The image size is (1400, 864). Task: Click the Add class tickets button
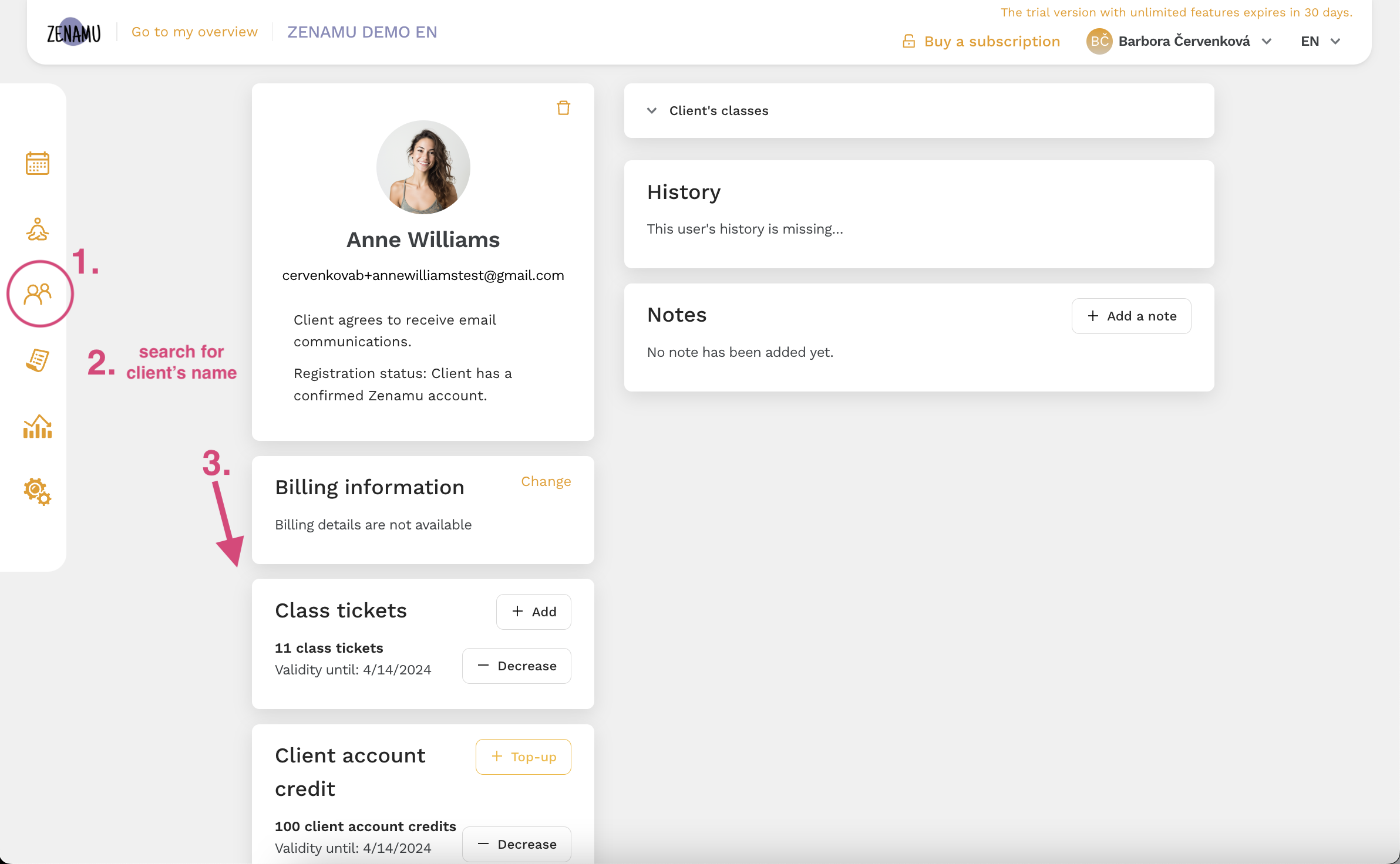pyautogui.click(x=534, y=611)
